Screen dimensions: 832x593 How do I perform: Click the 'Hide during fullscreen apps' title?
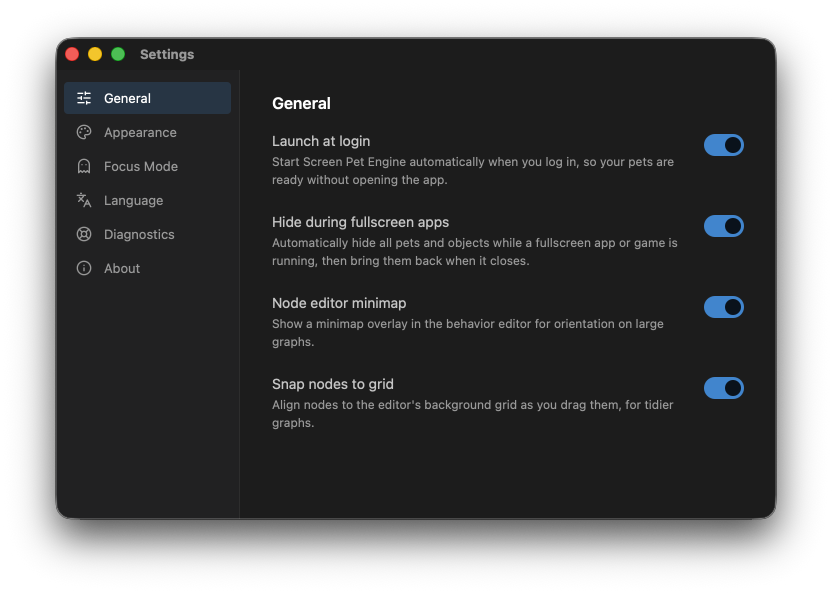[360, 222]
